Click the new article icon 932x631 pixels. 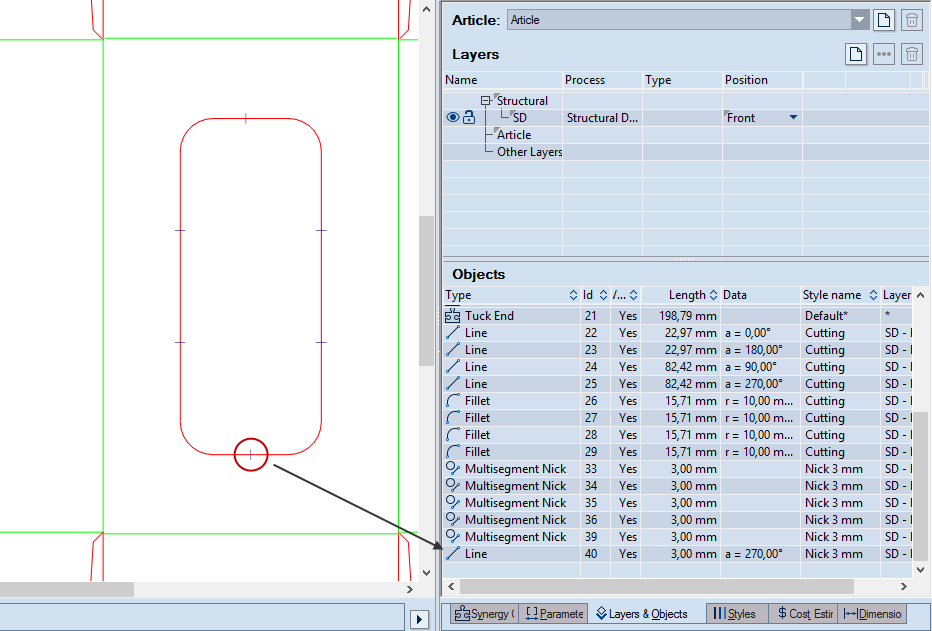(884, 20)
